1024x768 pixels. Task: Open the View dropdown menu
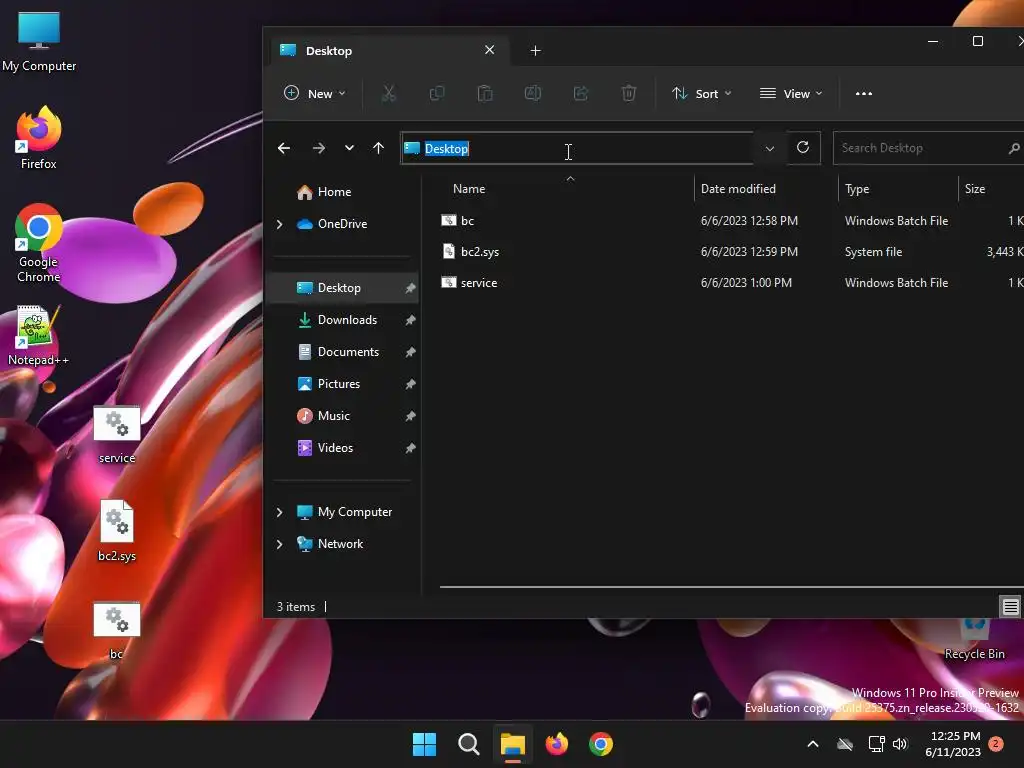791,93
